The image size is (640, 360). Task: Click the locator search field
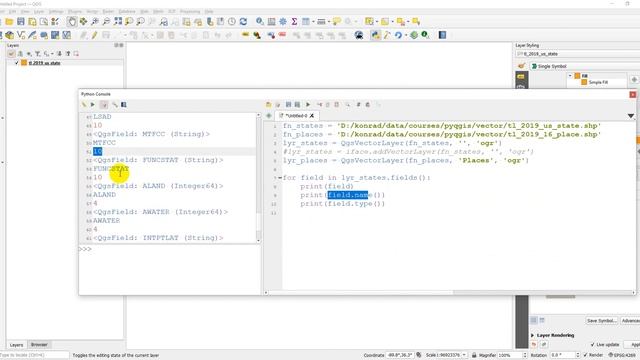click(x=34, y=355)
